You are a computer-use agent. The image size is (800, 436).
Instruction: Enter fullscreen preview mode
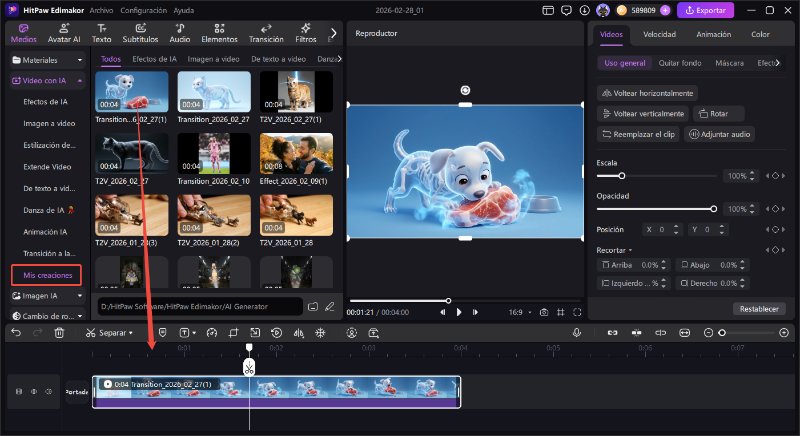[575, 312]
